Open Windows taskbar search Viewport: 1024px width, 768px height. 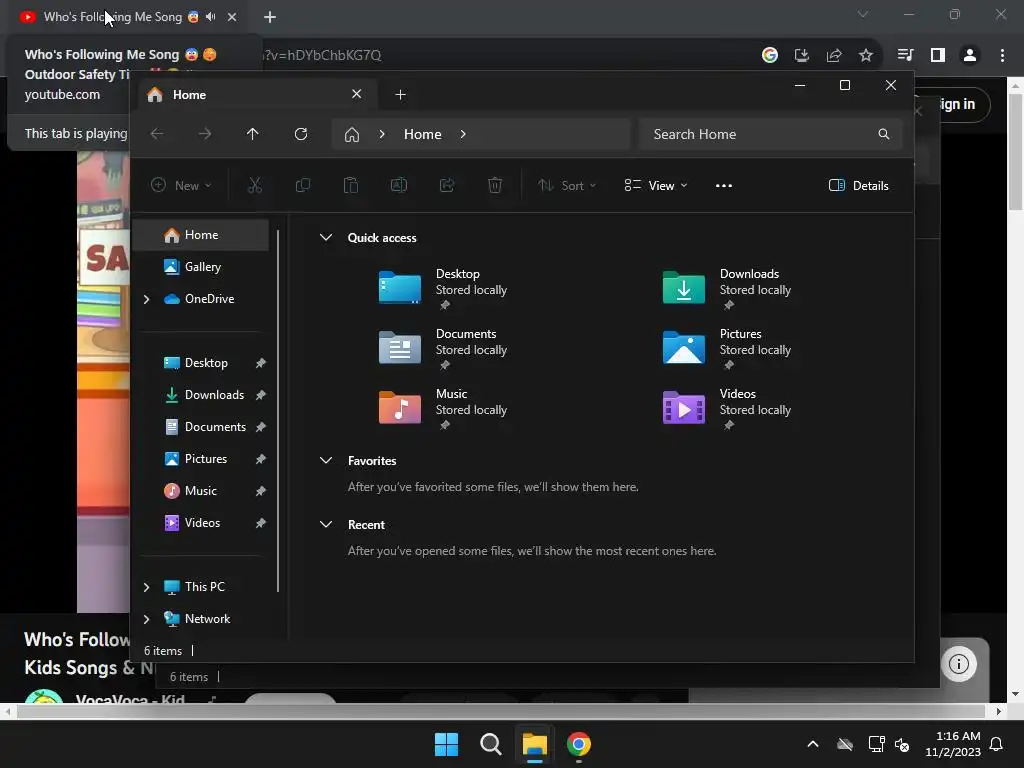point(490,744)
